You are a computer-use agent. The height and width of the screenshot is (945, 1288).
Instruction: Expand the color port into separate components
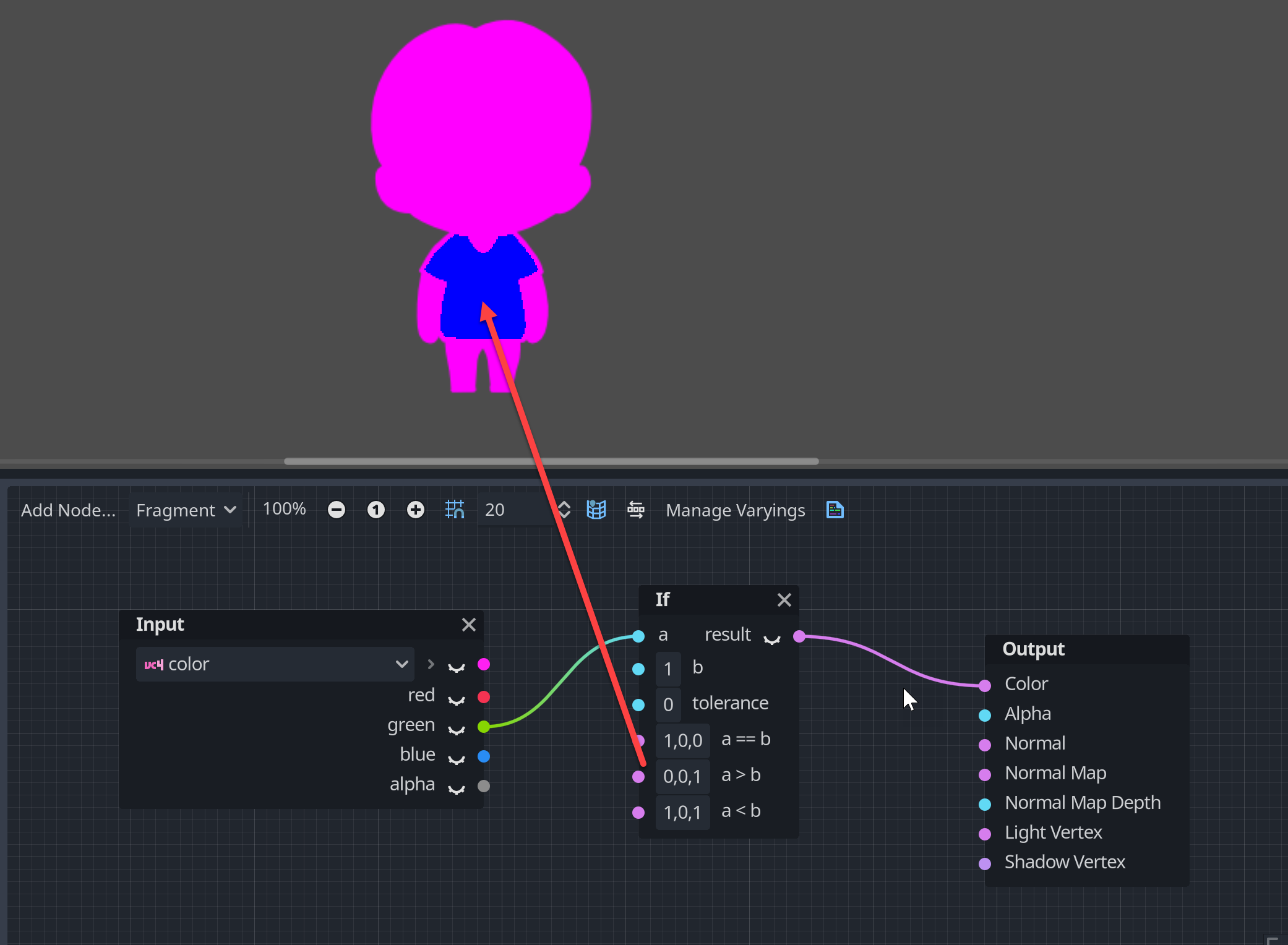coord(430,664)
